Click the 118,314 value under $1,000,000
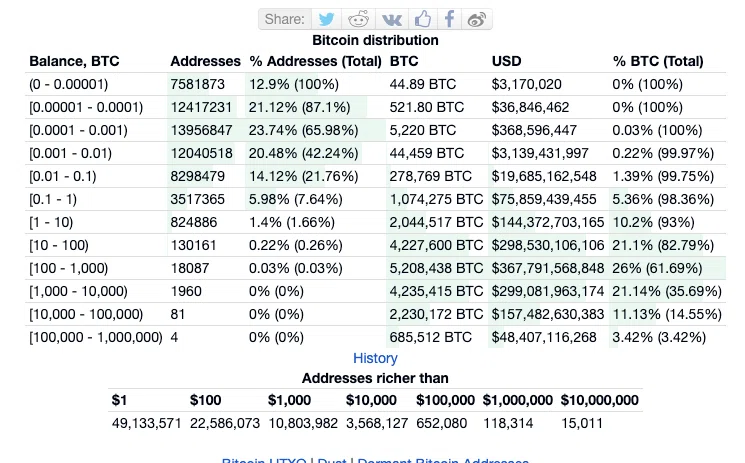The image size is (745, 463). 508,423
